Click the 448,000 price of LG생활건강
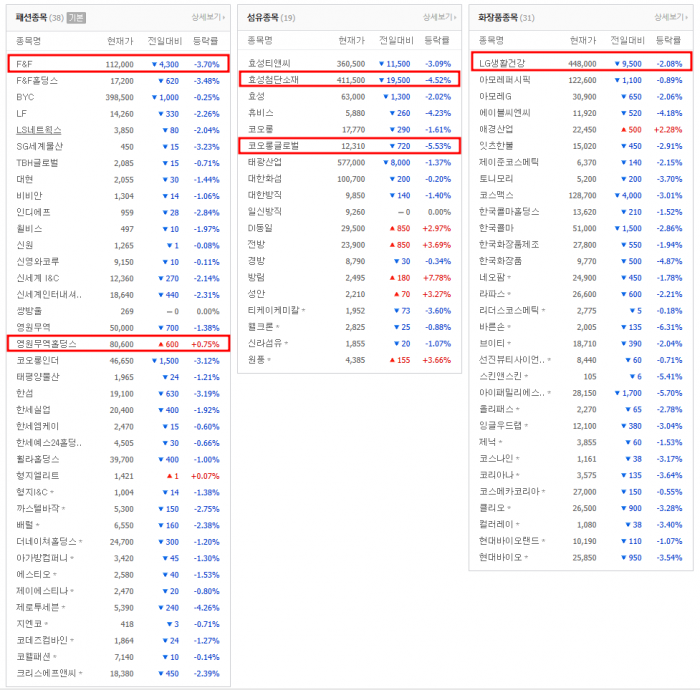 (582, 64)
